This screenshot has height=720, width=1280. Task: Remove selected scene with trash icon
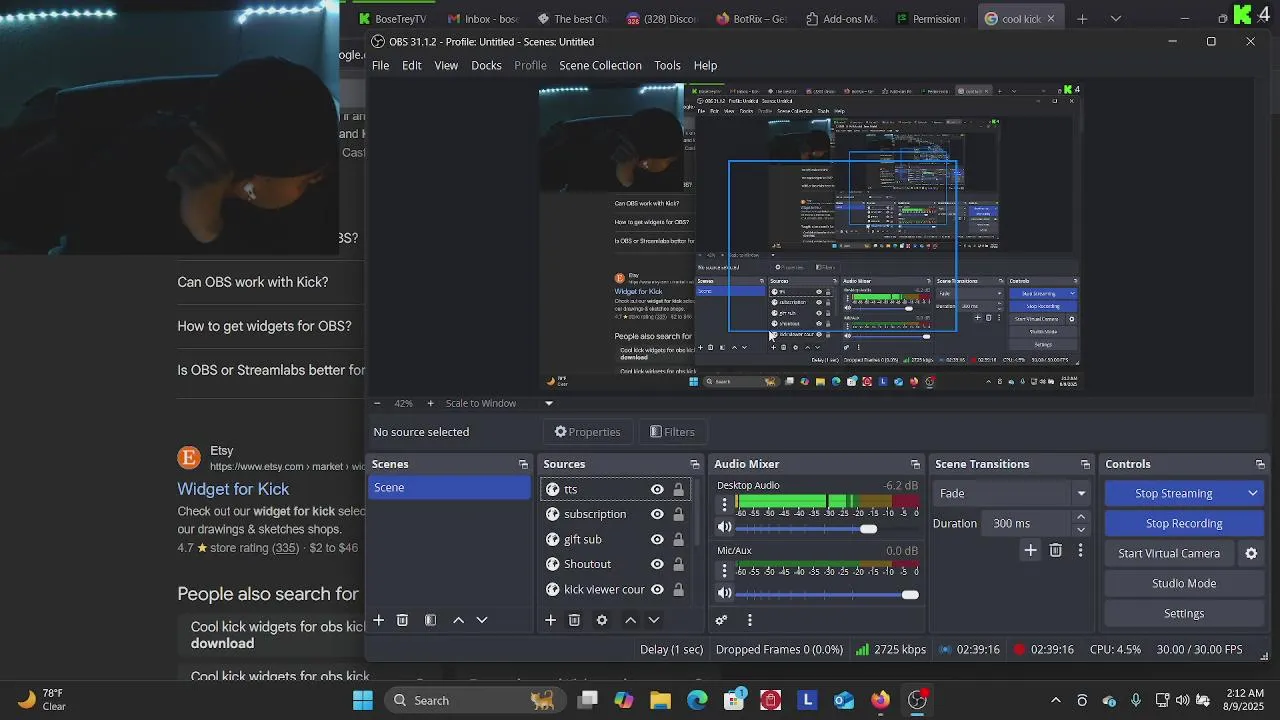402,620
